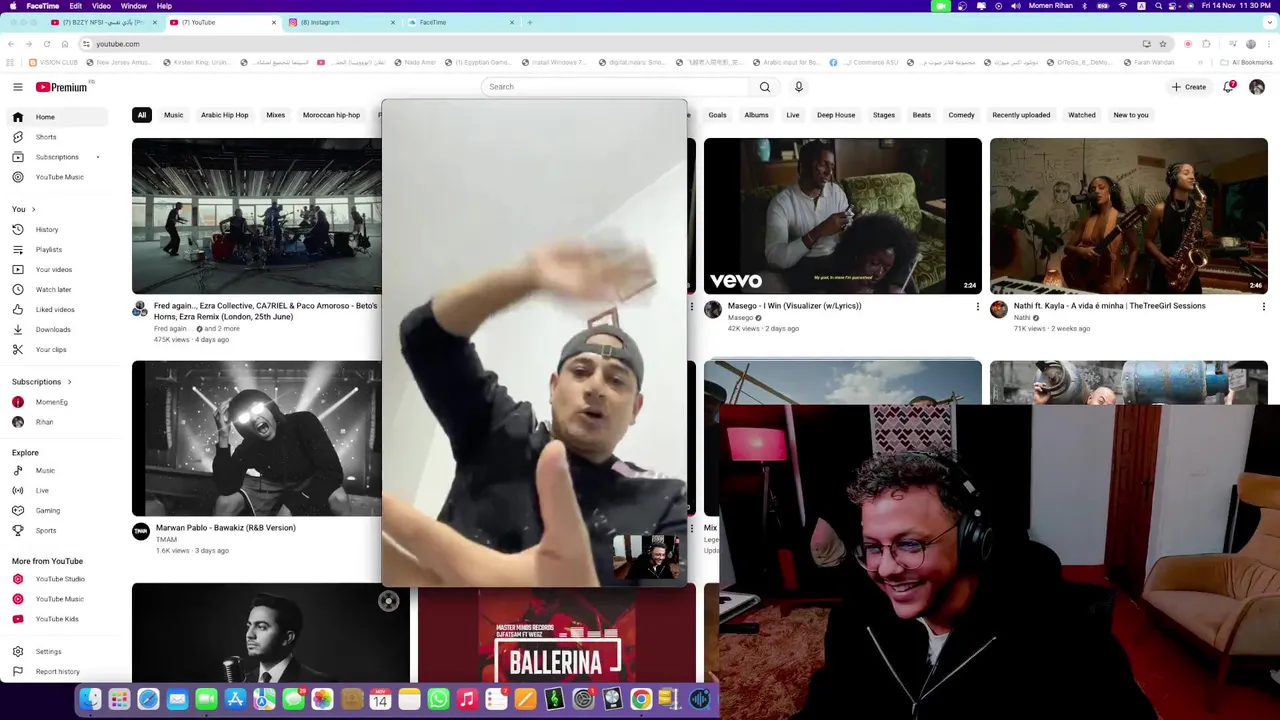Open the MomenEg subscription channel
Screen dimensions: 1280x720
[56, 402]
